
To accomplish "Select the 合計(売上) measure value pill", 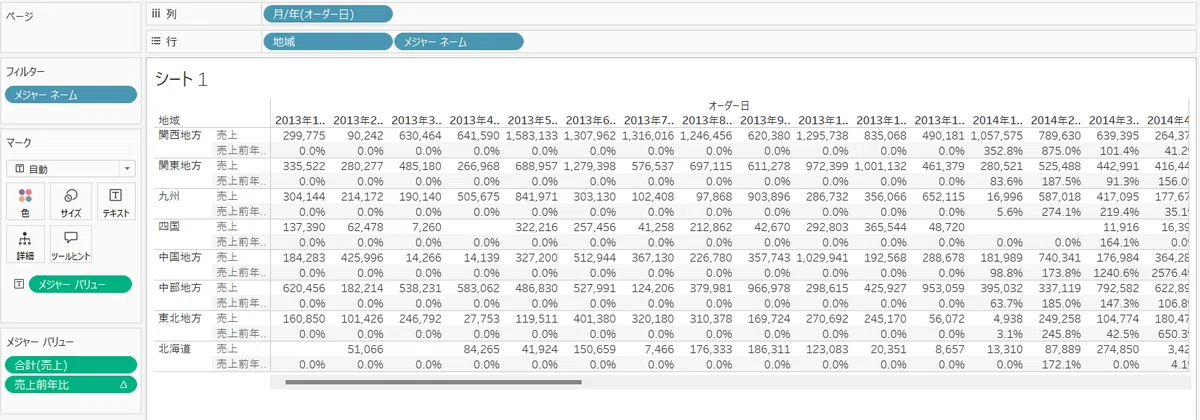I will (70, 365).
